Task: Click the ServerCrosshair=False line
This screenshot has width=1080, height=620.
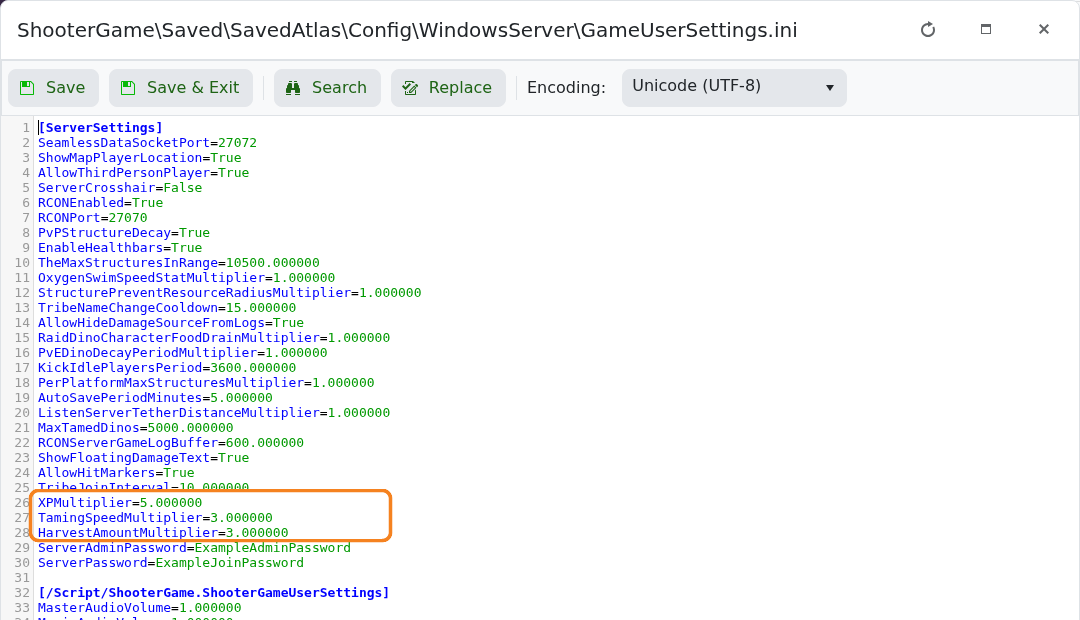Action: click(x=120, y=187)
